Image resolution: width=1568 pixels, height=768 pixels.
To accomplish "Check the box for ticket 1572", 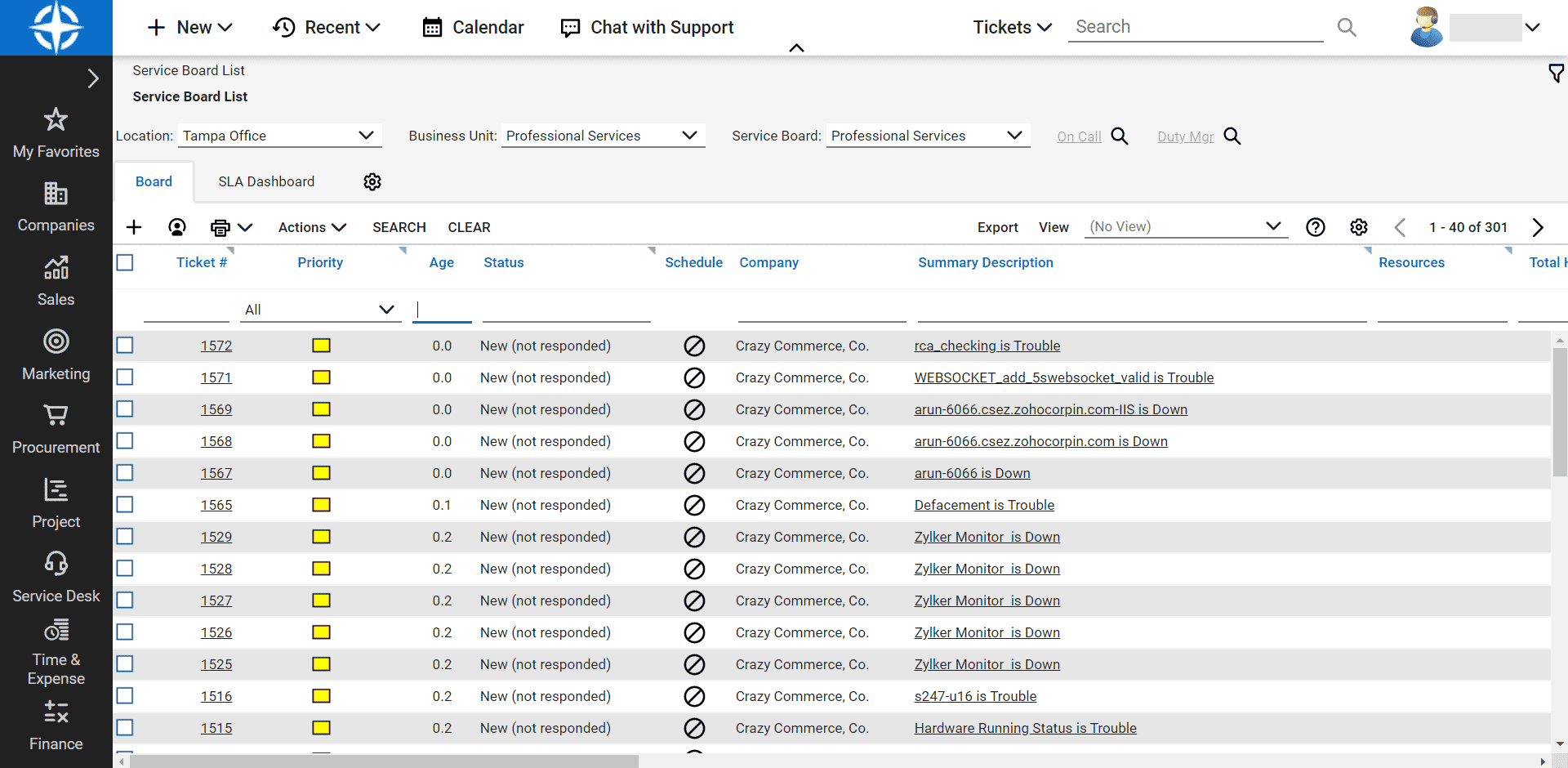I will point(125,346).
